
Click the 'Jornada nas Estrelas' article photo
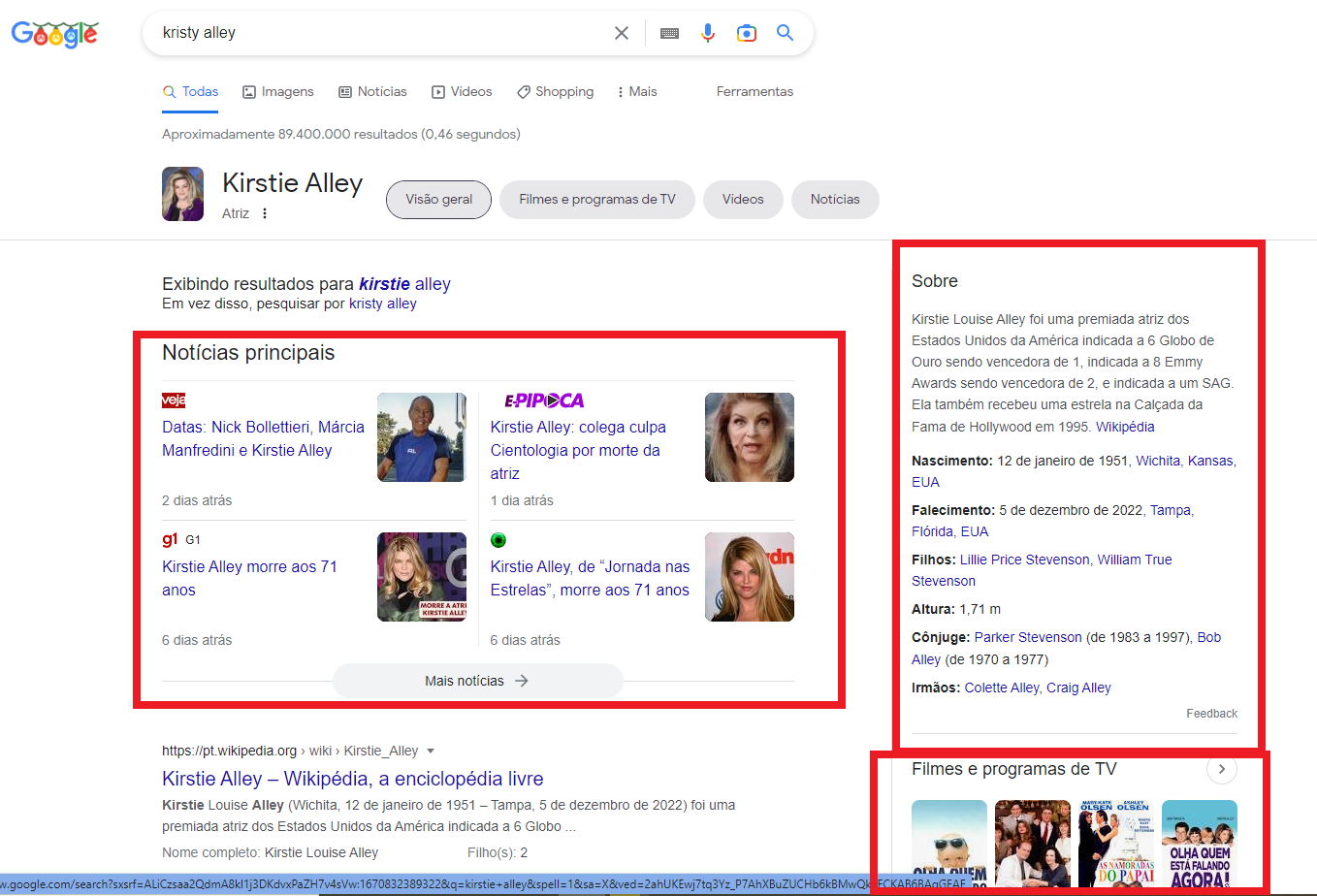[x=750, y=577]
